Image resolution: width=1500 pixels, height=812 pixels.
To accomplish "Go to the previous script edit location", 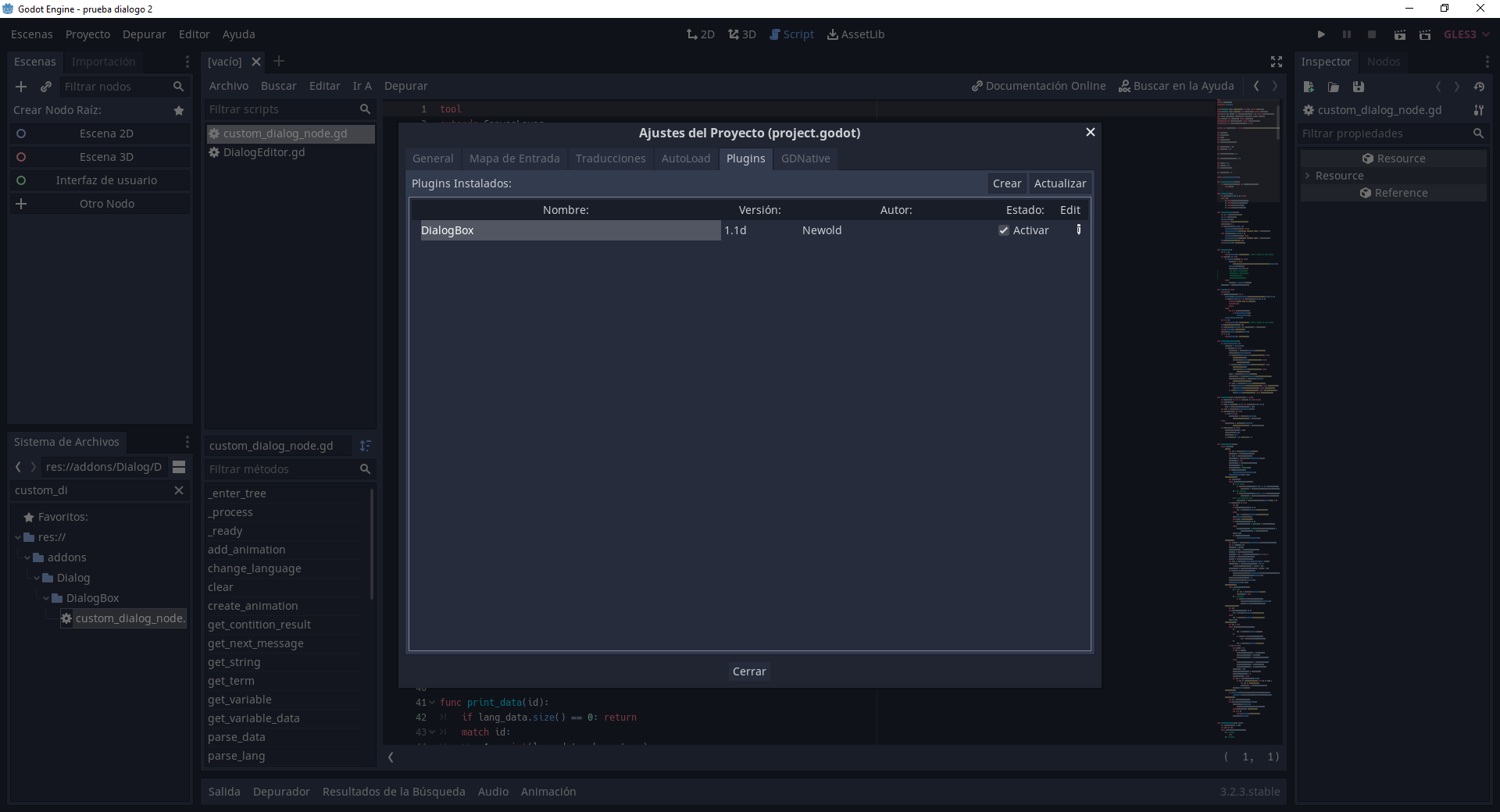I will (x=1256, y=86).
